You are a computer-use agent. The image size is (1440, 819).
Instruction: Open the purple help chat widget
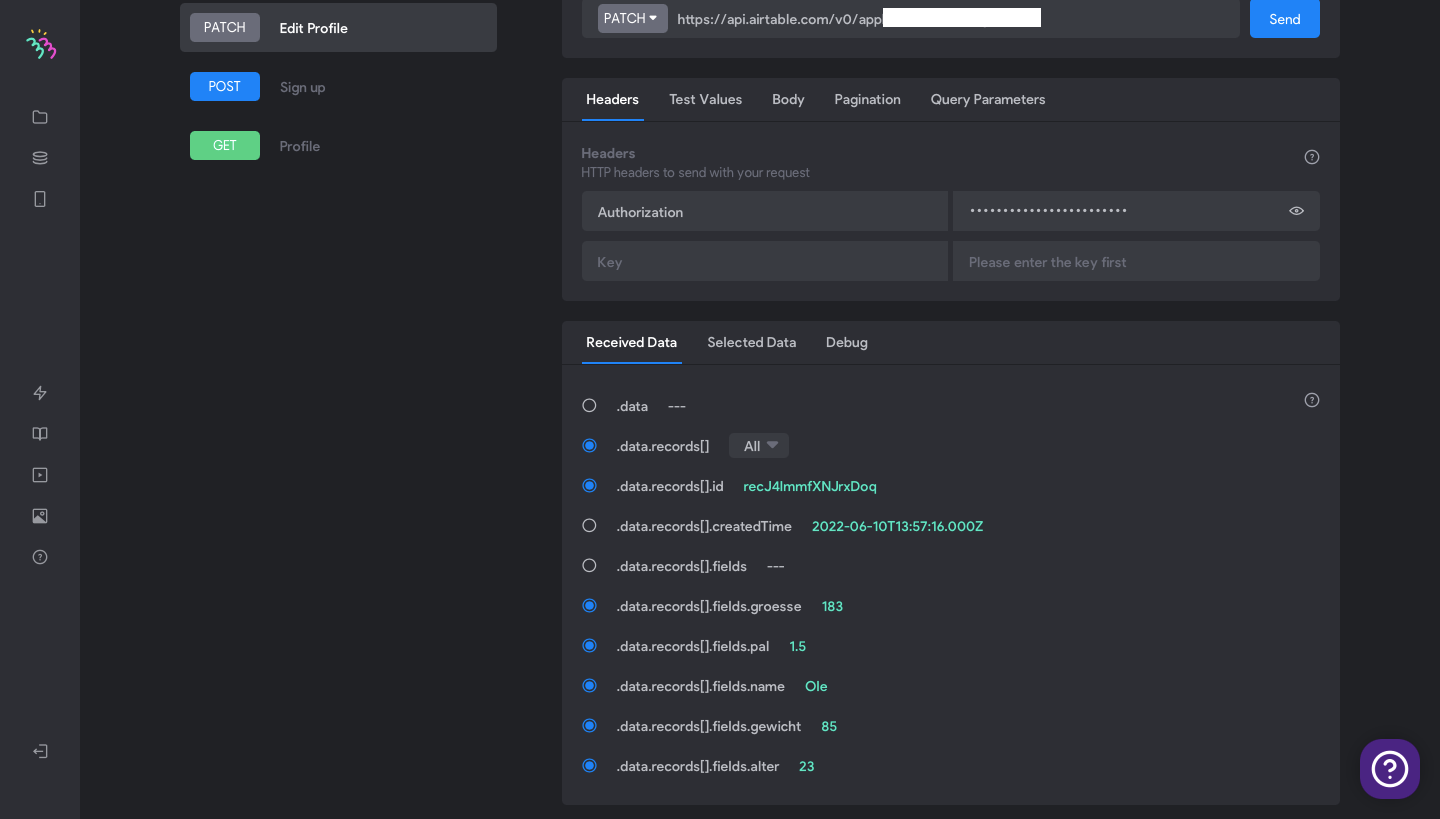click(x=1390, y=769)
